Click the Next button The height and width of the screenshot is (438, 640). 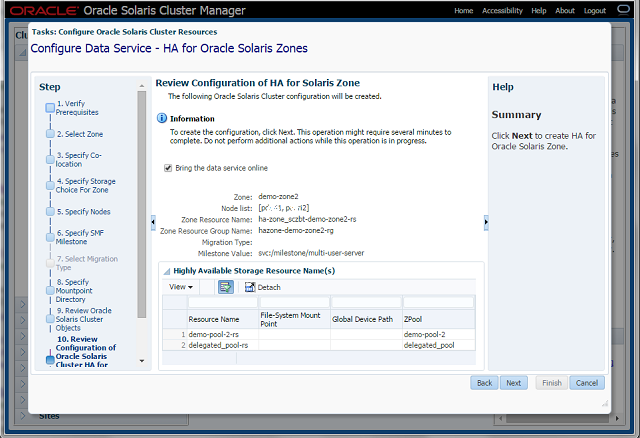tap(513, 383)
